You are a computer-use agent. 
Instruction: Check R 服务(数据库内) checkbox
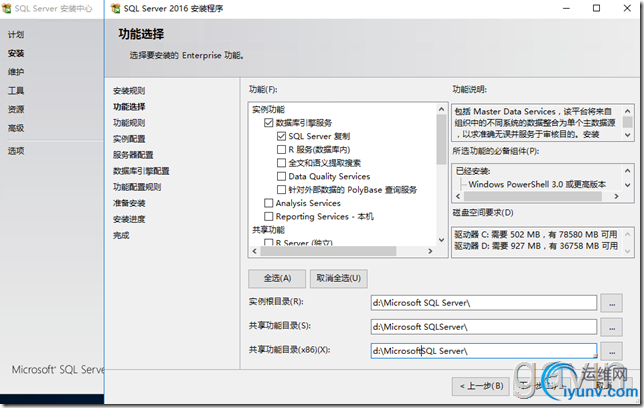pos(281,149)
